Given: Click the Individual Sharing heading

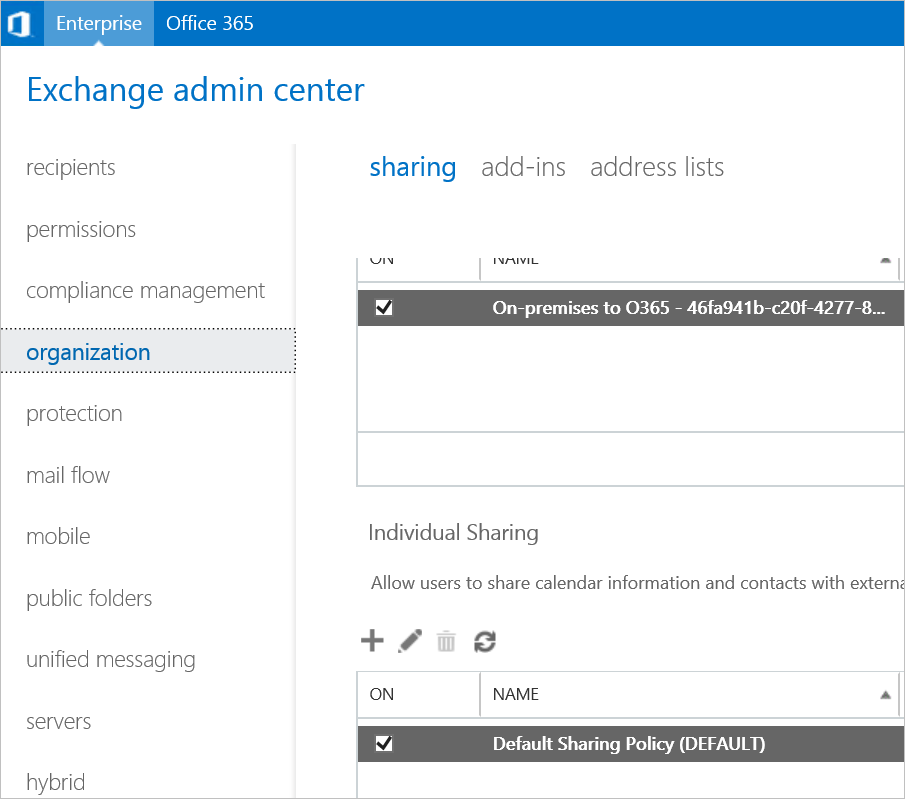Looking at the screenshot, I should tap(453, 532).
